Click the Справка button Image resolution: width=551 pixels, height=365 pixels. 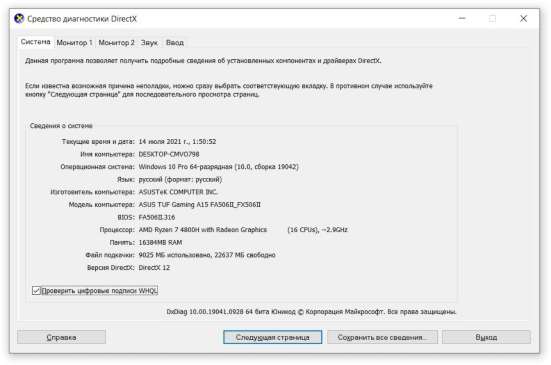[x=61, y=337]
